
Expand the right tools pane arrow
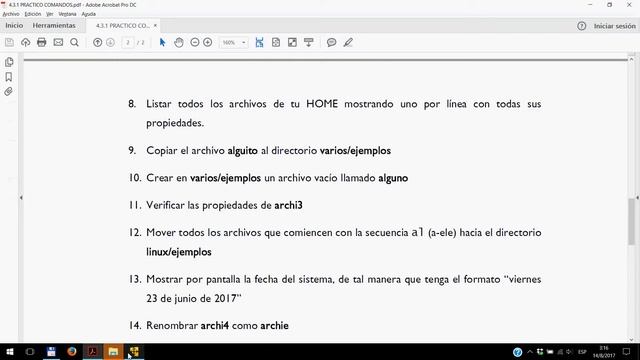click(x=637, y=198)
